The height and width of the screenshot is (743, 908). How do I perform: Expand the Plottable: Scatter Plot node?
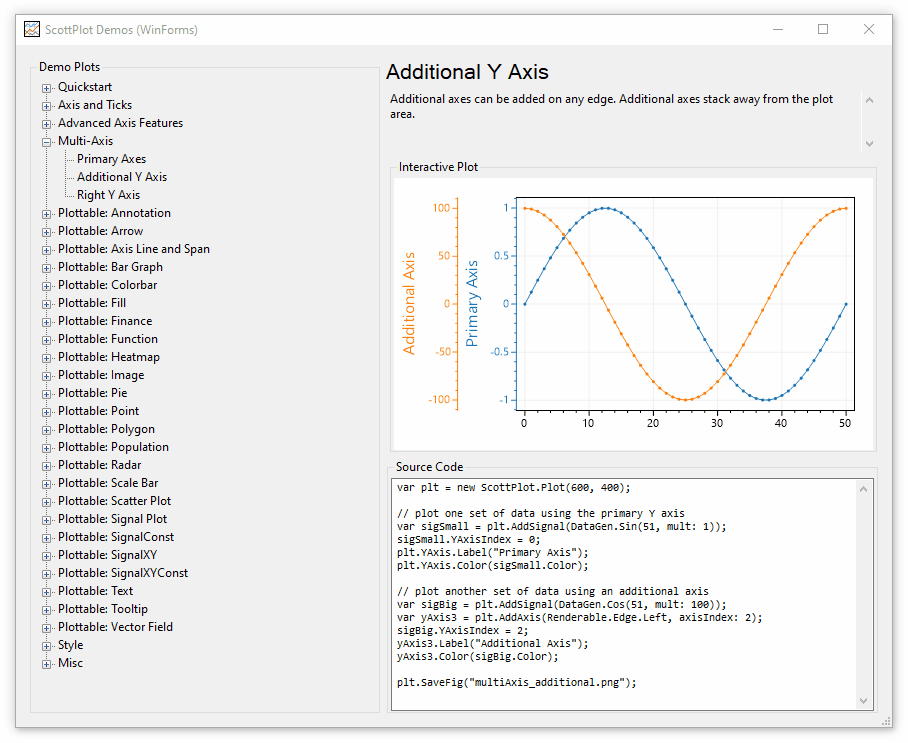point(46,502)
